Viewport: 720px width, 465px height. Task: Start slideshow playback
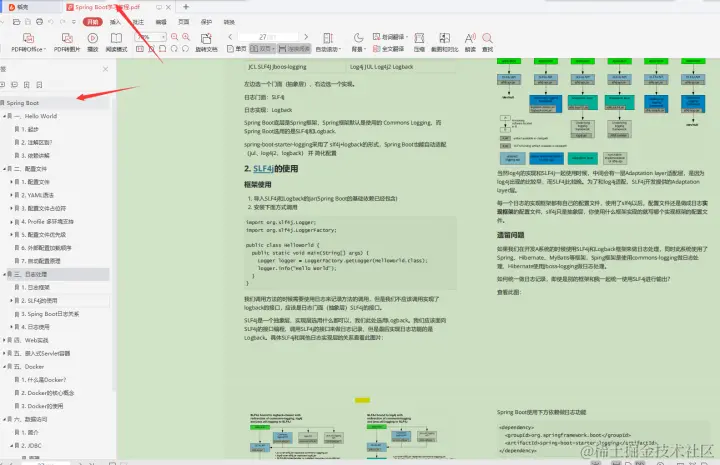(93, 42)
